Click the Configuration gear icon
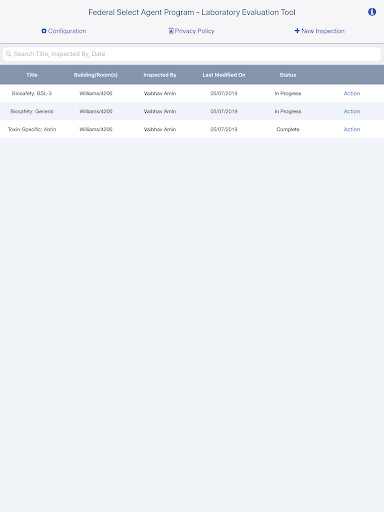384x512 pixels. [44, 31]
